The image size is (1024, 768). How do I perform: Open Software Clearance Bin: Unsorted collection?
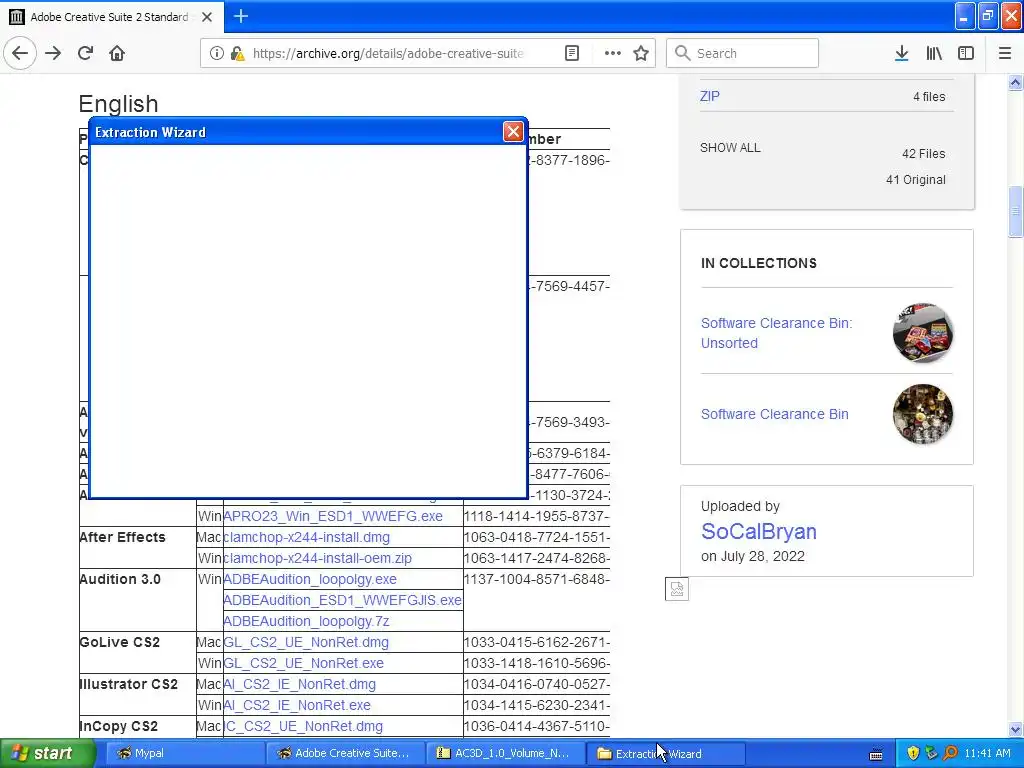[776, 333]
